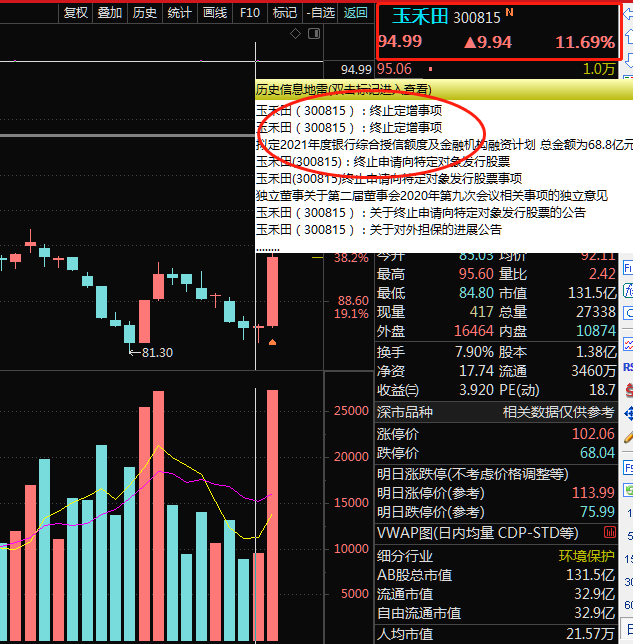633x644 pixels.
Task: Click the 标记 mark button
Action: coord(285,13)
